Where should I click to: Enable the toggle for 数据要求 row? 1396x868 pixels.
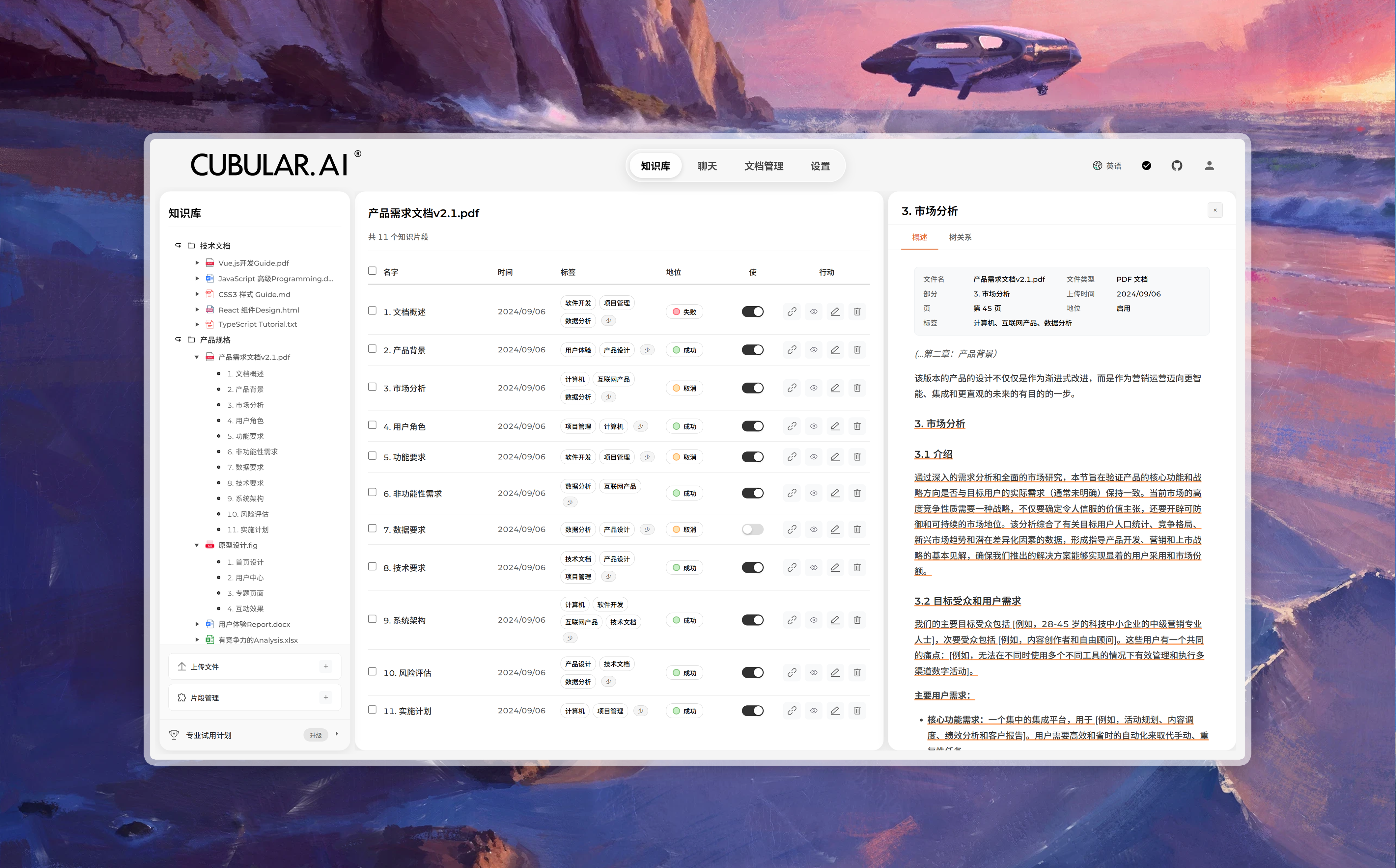pyautogui.click(x=752, y=529)
